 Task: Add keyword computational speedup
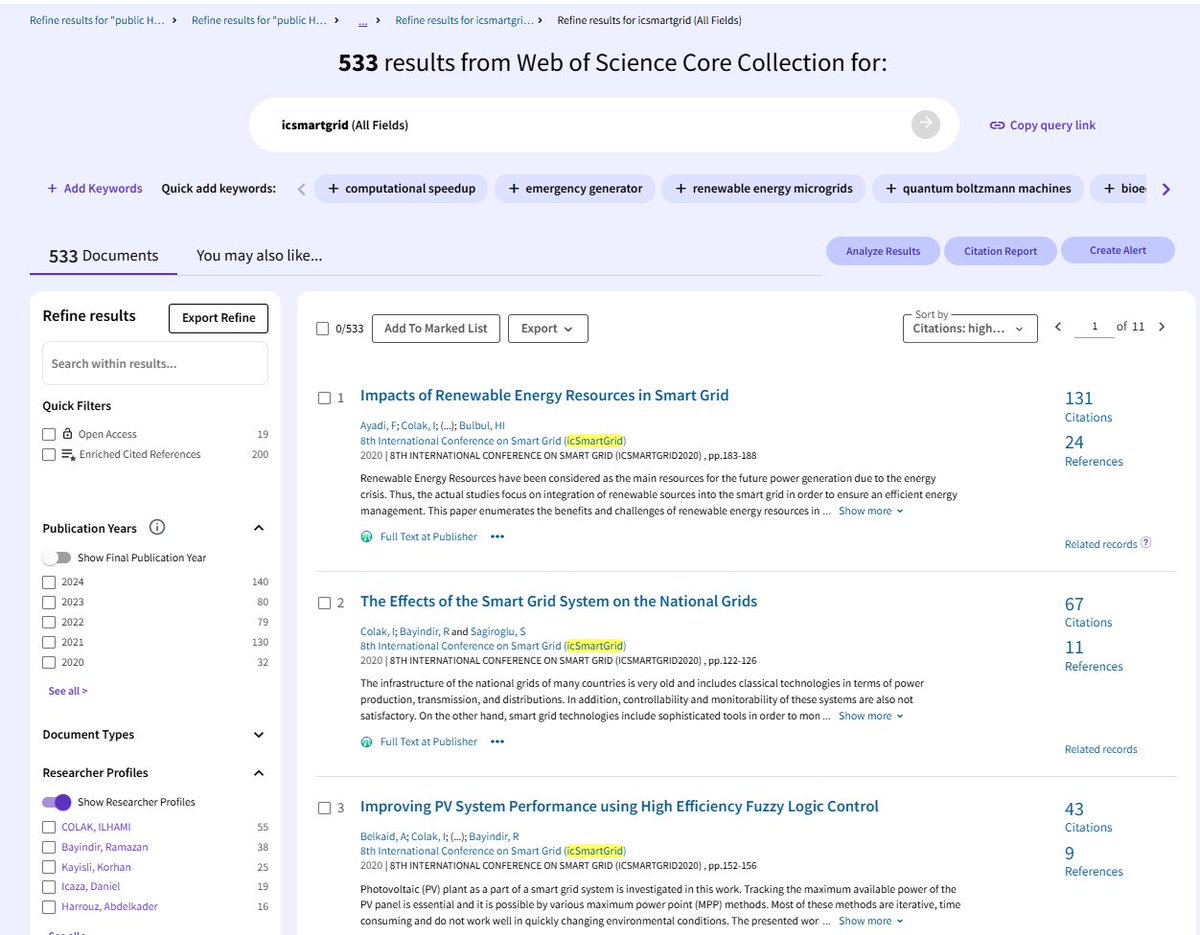(402, 188)
